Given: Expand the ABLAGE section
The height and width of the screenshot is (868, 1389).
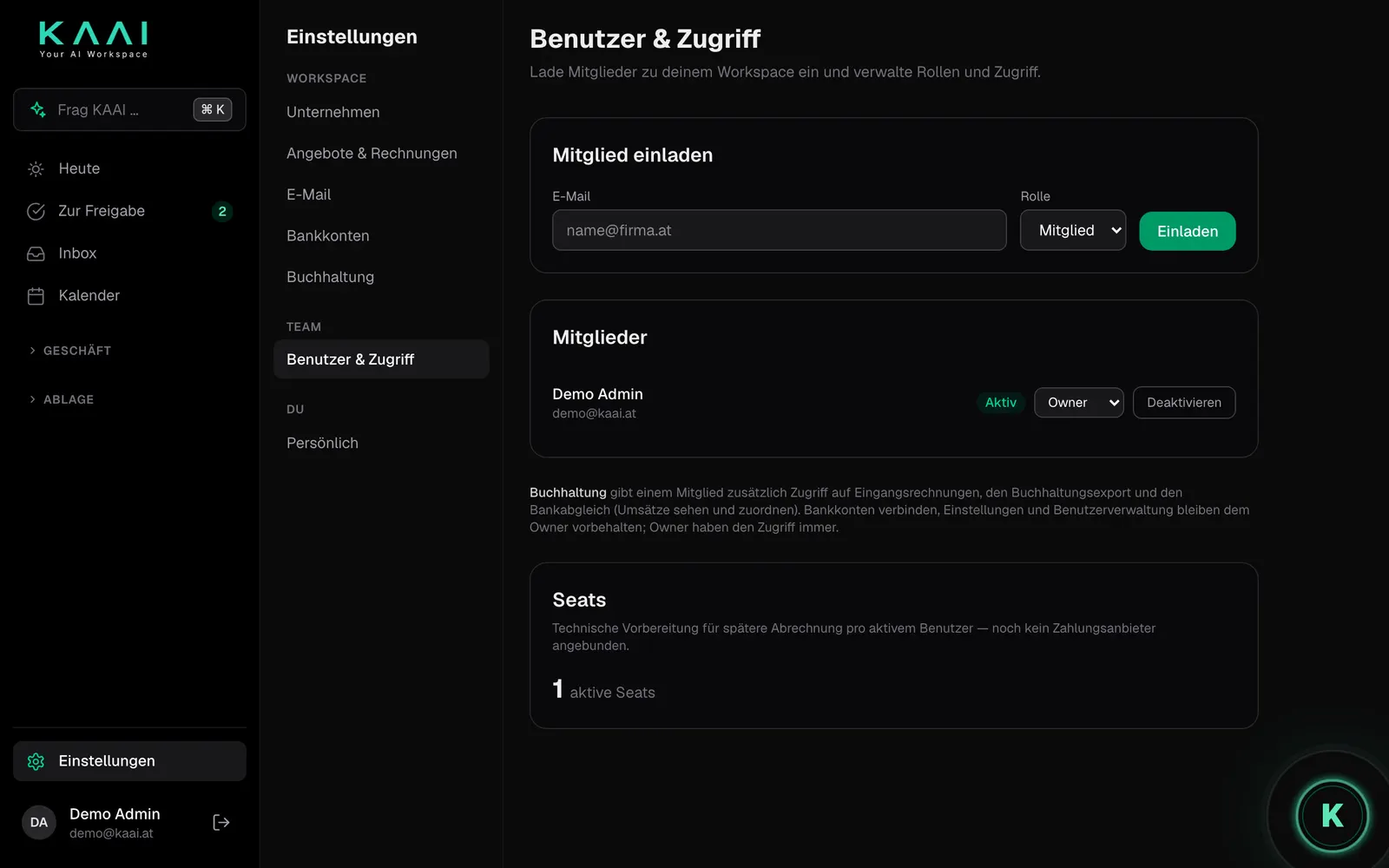Looking at the screenshot, I should (x=62, y=399).
